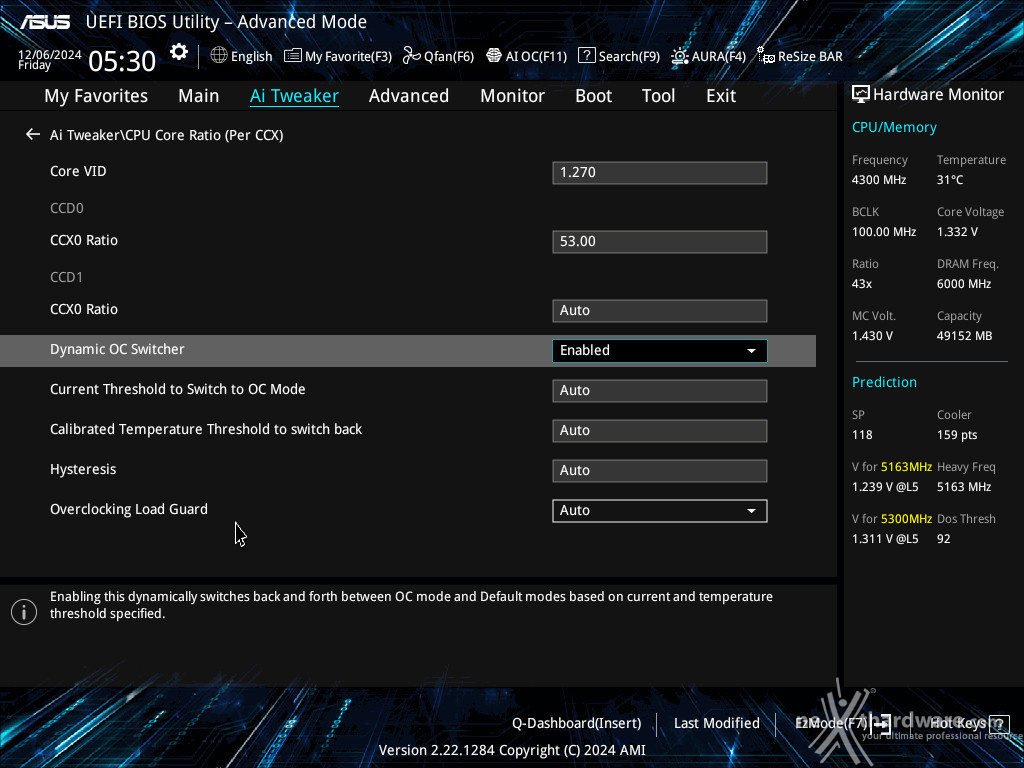Edit the CCD0 CCX0 Ratio field showing 53.00

(660, 242)
